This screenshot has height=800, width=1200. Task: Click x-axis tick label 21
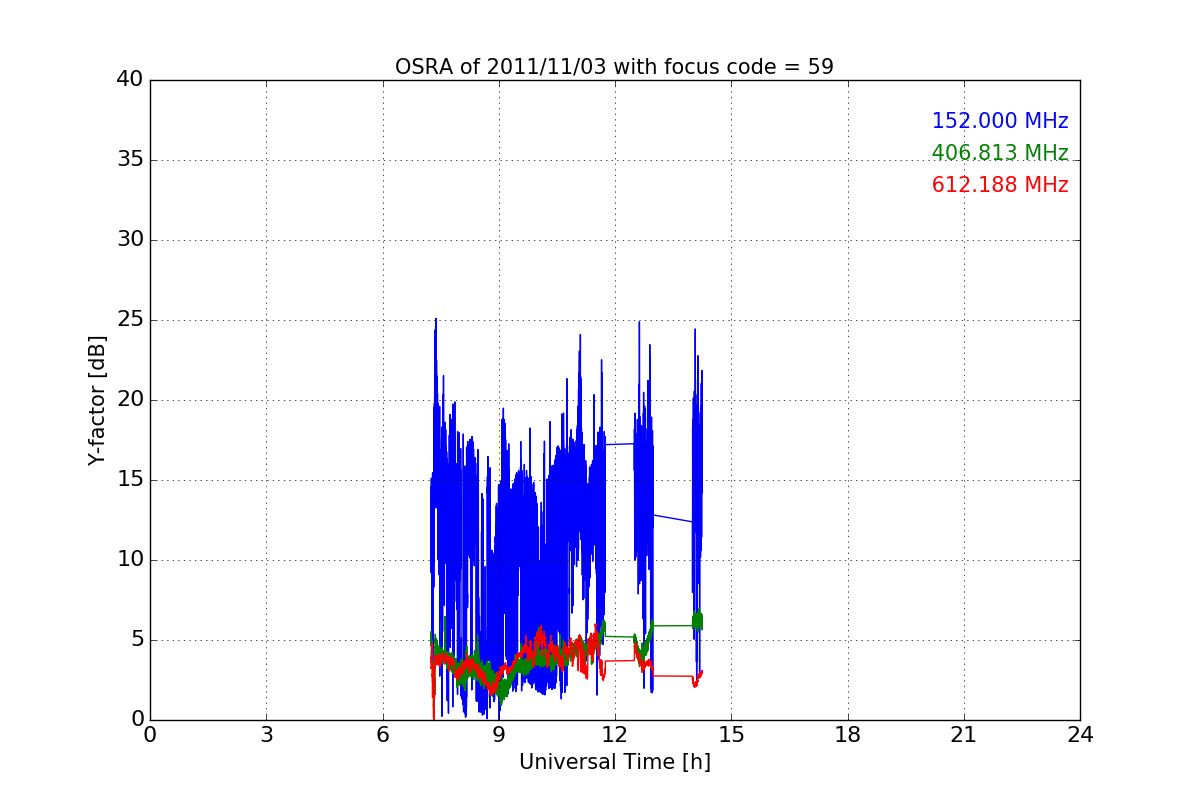(964, 735)
